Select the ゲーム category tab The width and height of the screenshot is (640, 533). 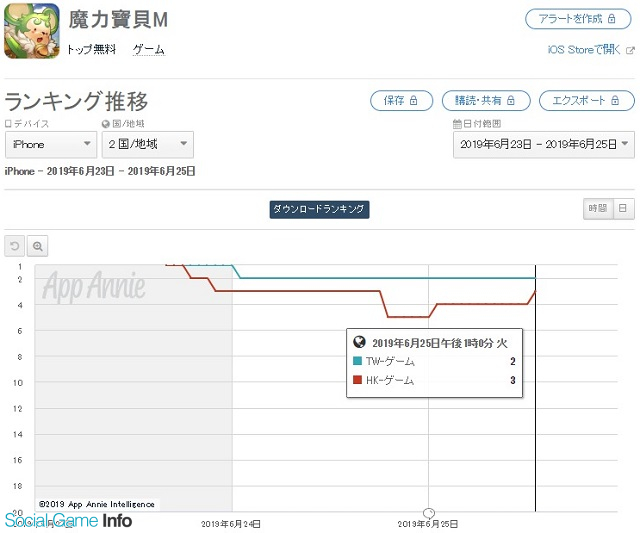pyautogui.click(x=149, y=50)
